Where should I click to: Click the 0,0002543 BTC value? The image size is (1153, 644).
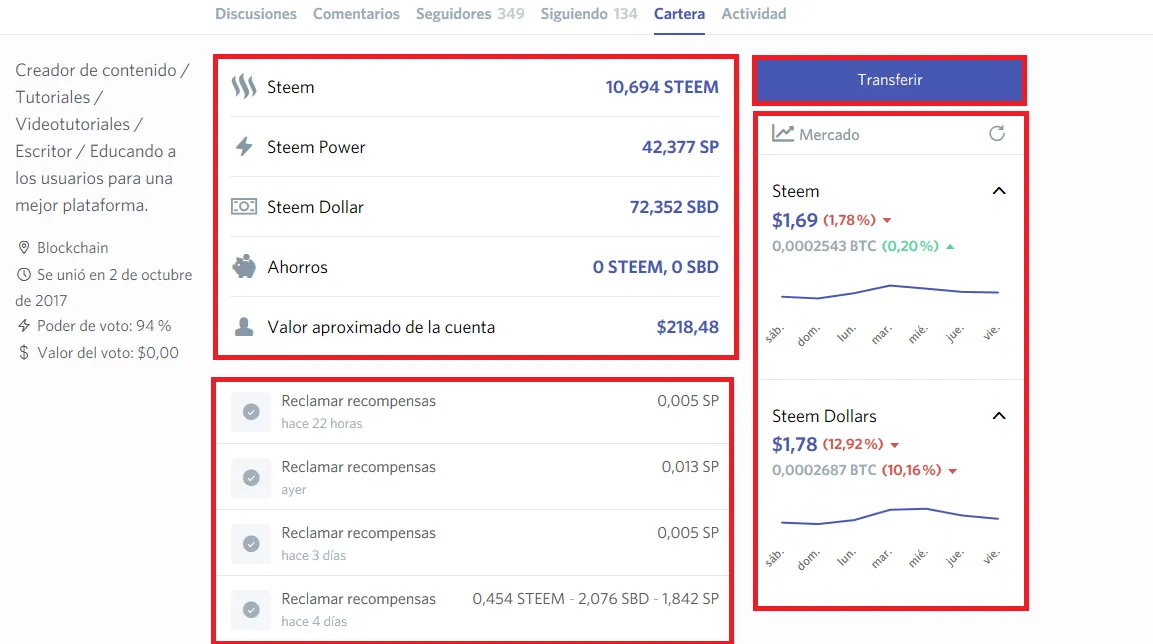tap(824, 246)
